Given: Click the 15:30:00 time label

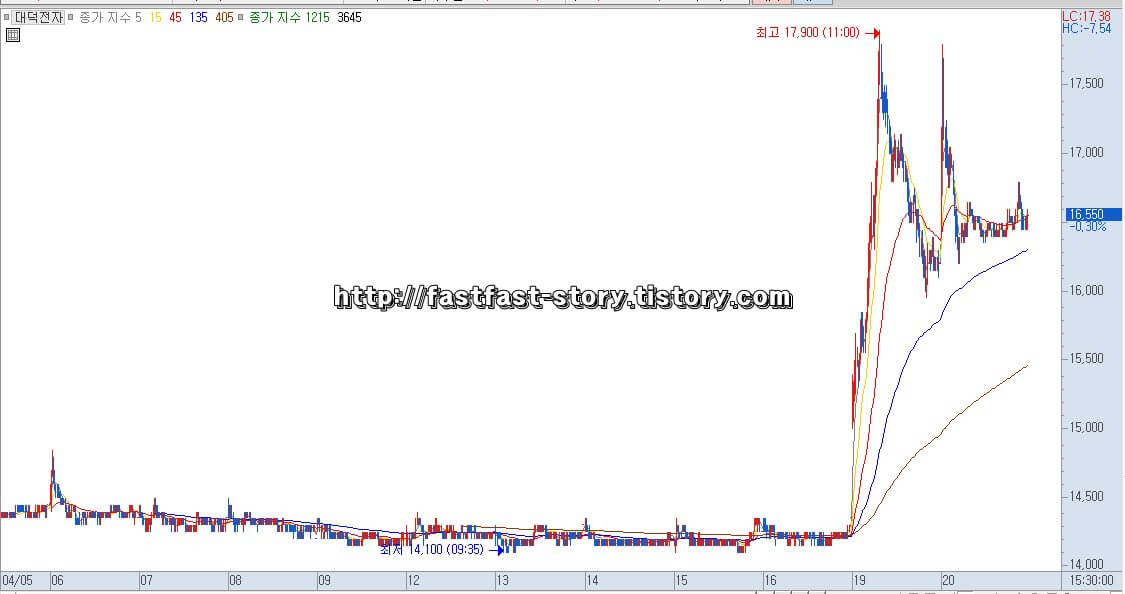Looking at the screenshot, I should point(1091,580).
